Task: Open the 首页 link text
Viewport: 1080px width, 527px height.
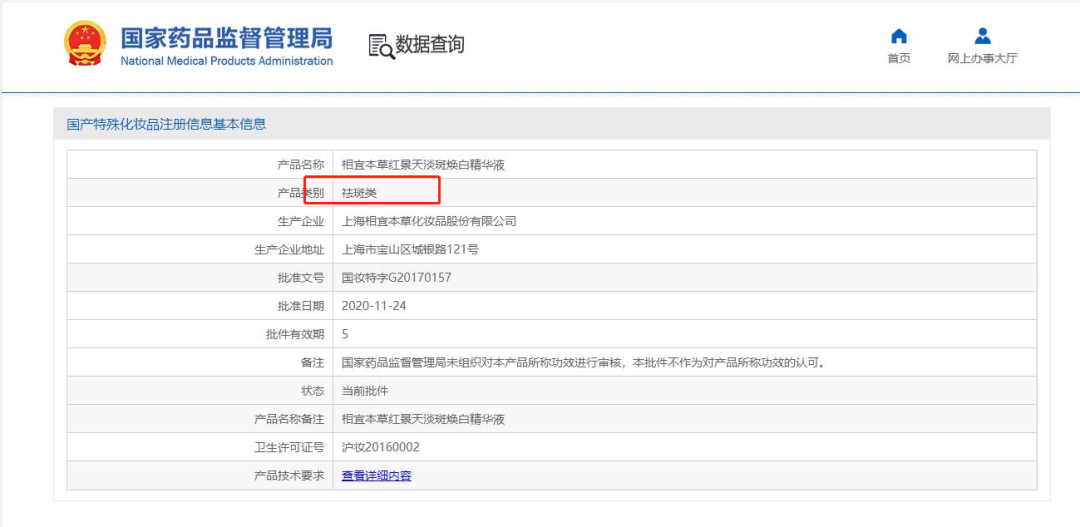Action: tap(899, 59)
